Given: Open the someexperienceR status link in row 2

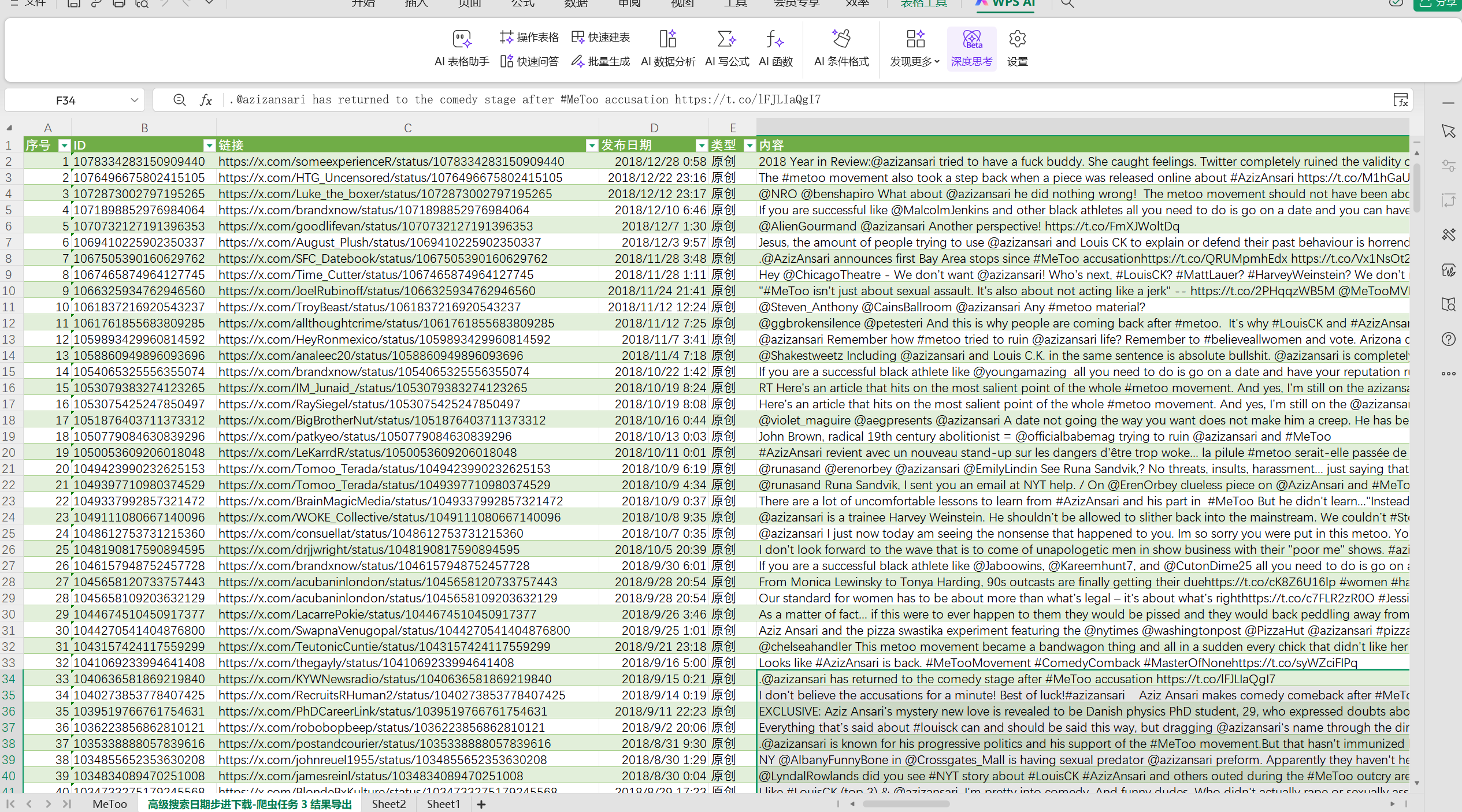Looking at the screenshot, I should pyautogui.click(x=391, y=162).
